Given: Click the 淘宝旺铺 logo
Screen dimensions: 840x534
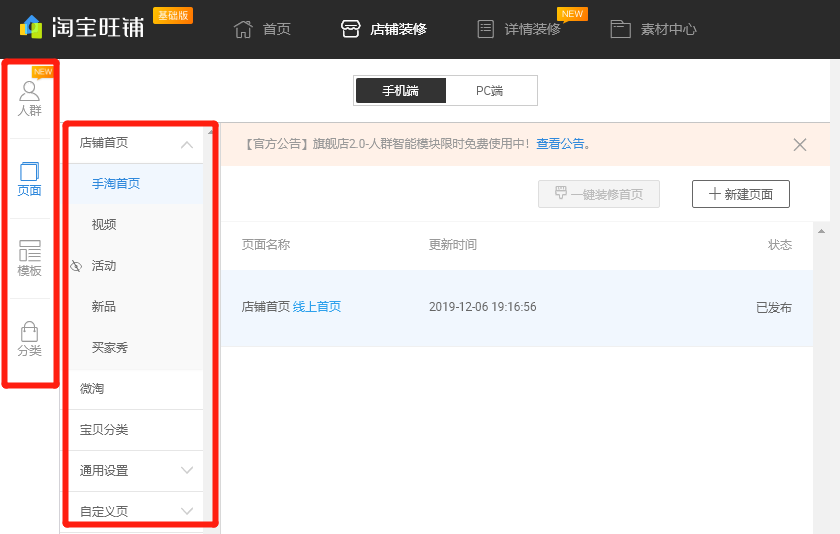Looking at the screenshot, I should click(82, 27).
